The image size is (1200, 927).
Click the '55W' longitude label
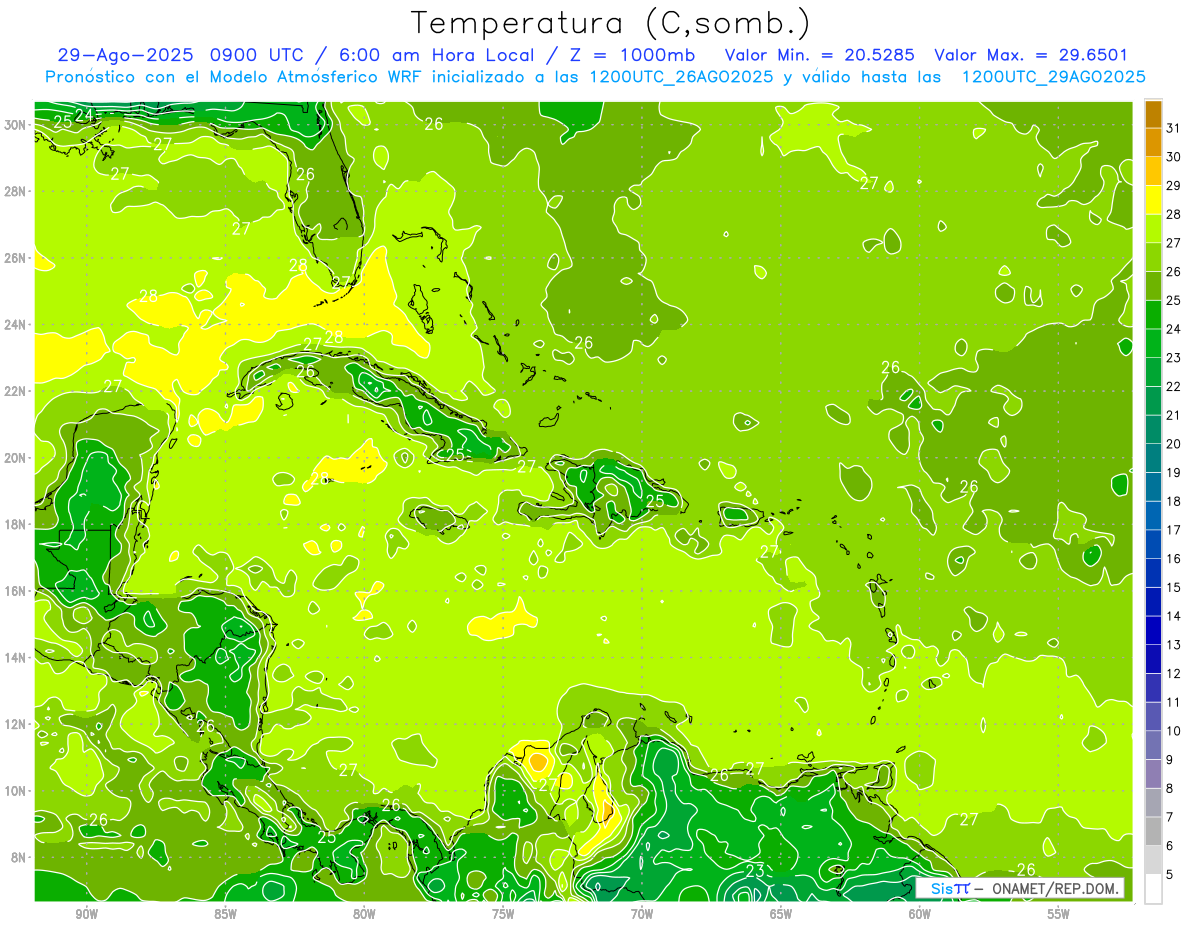(x=1059, y=914)
